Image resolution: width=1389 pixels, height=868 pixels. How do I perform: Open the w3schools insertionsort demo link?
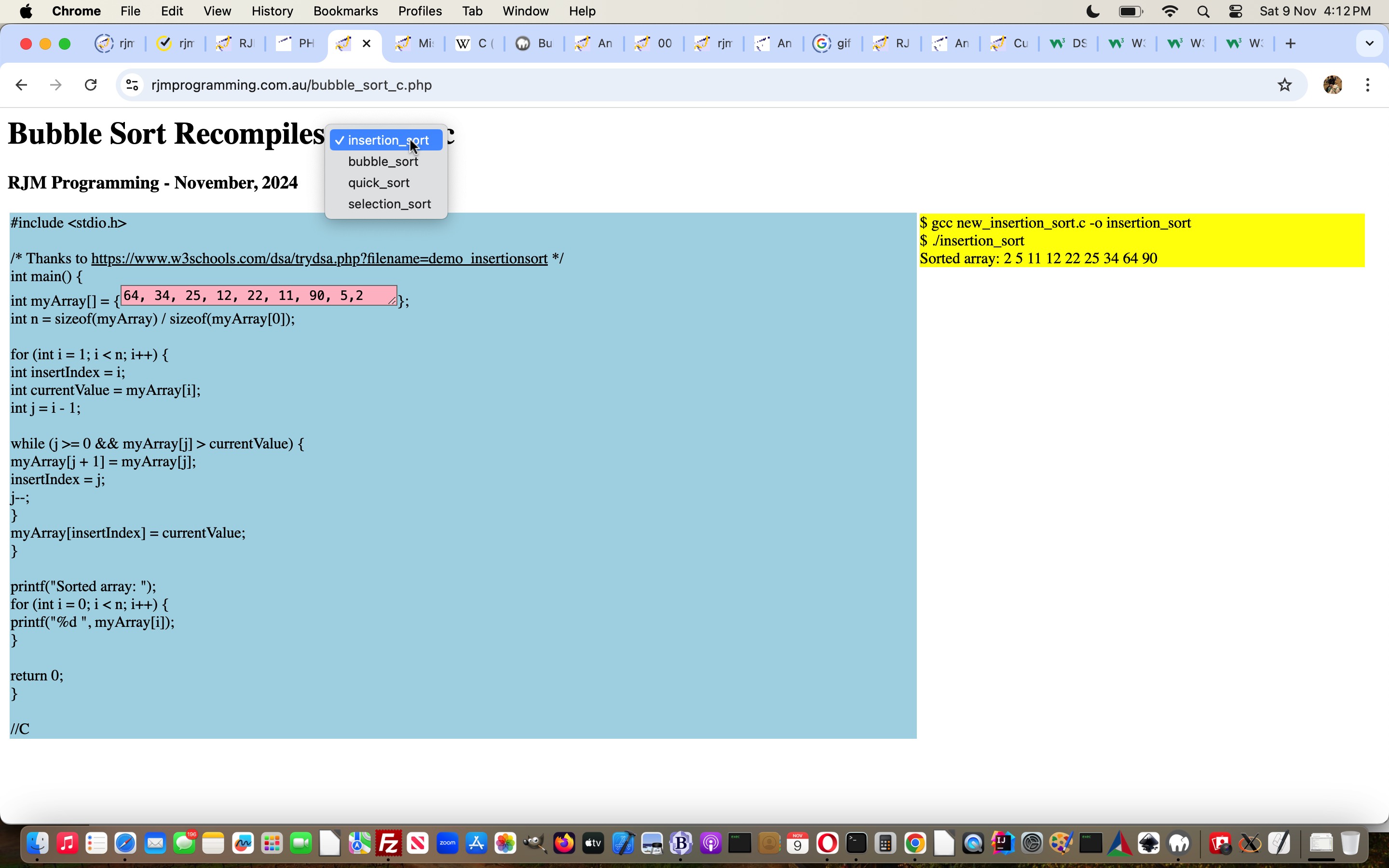319,258
